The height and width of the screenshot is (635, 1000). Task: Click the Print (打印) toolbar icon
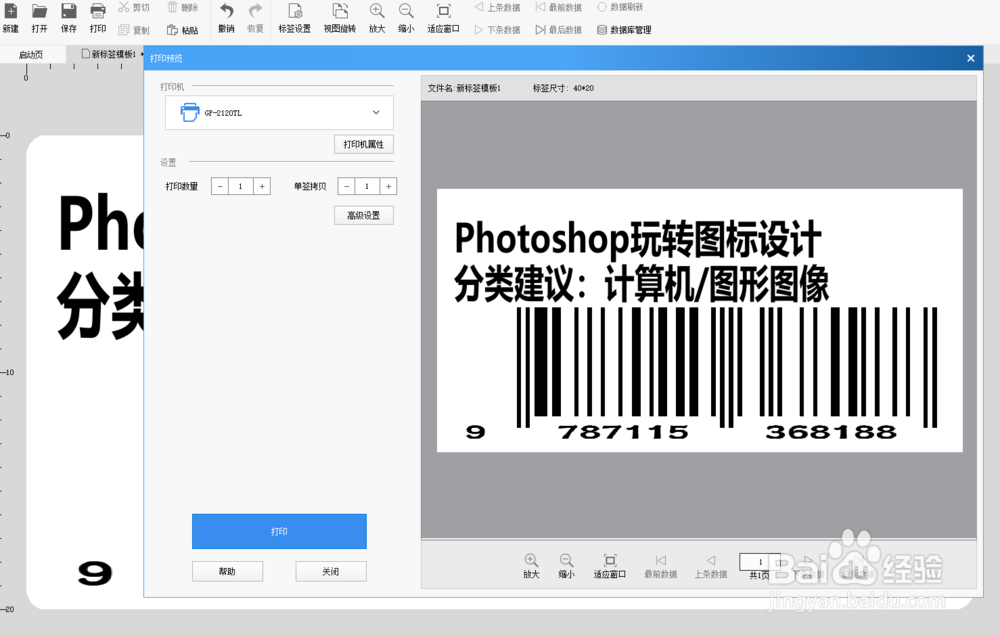98,18
